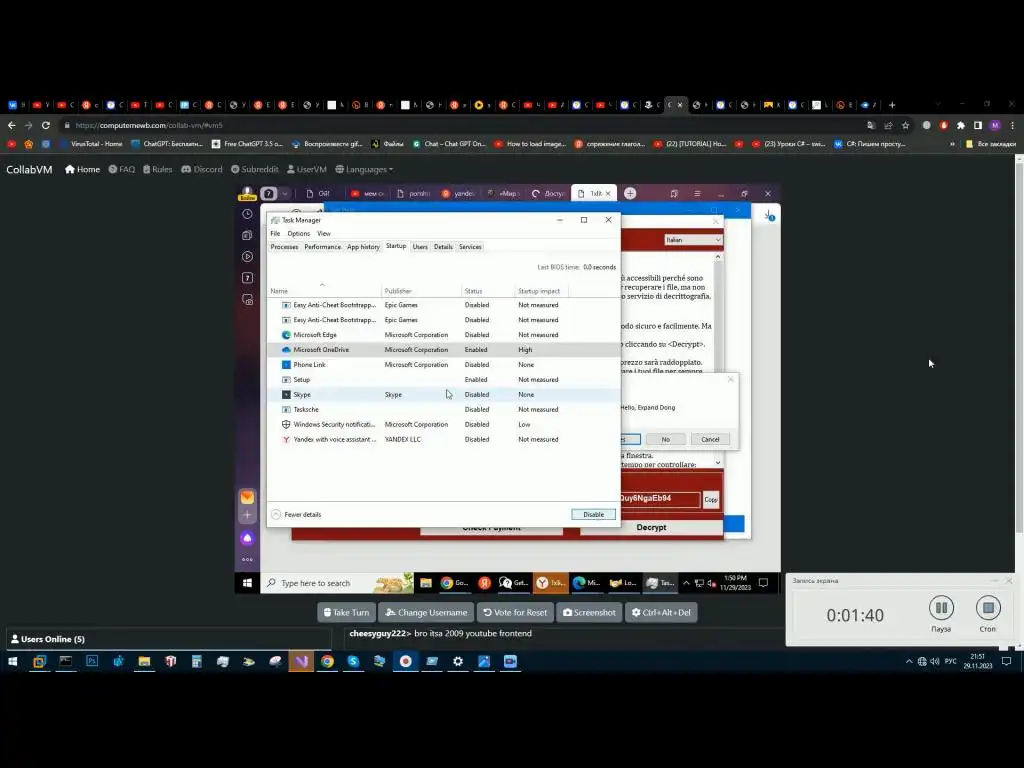Open Microsoft Edge in the VM taskbar

(x=586, y=583)
